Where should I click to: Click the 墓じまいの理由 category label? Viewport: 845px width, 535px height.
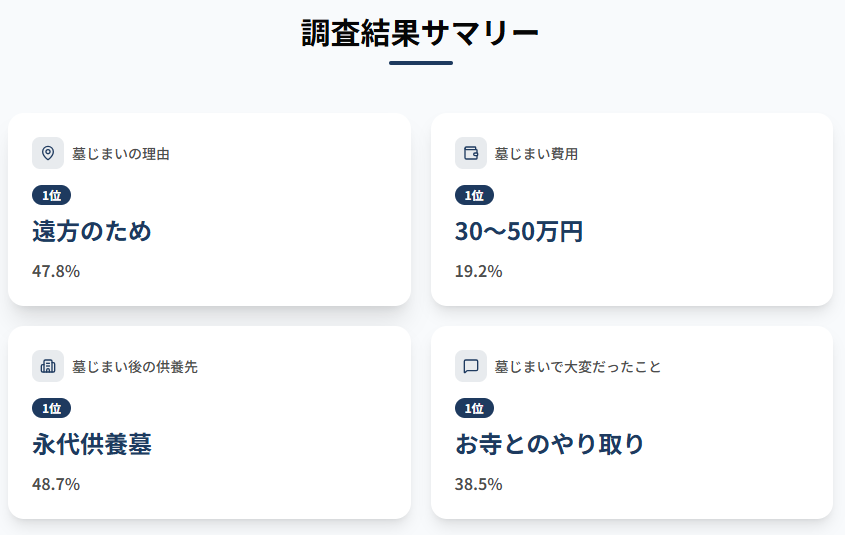[x=121, y=154]
